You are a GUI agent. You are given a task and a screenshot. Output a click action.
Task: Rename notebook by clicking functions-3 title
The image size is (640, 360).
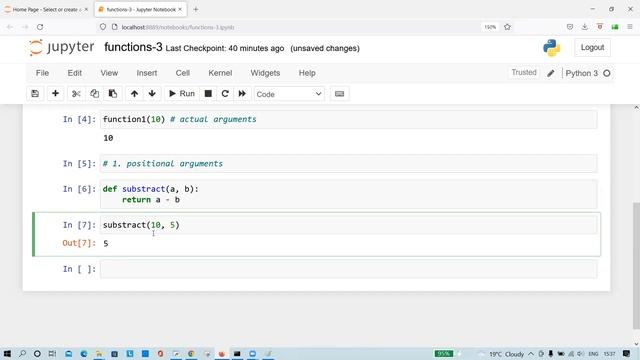tap(133, 47)
